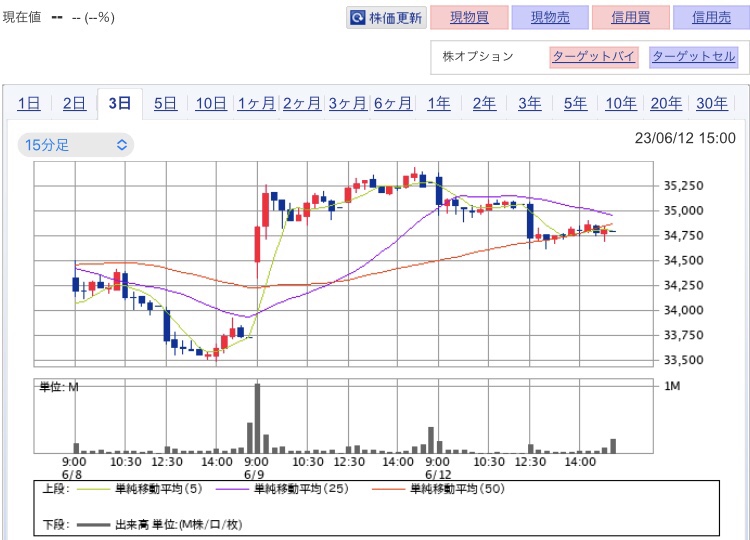The image size is (750, 540).
Task: Click the 34,000 price axis label
Action: click(x=683, y=310)
